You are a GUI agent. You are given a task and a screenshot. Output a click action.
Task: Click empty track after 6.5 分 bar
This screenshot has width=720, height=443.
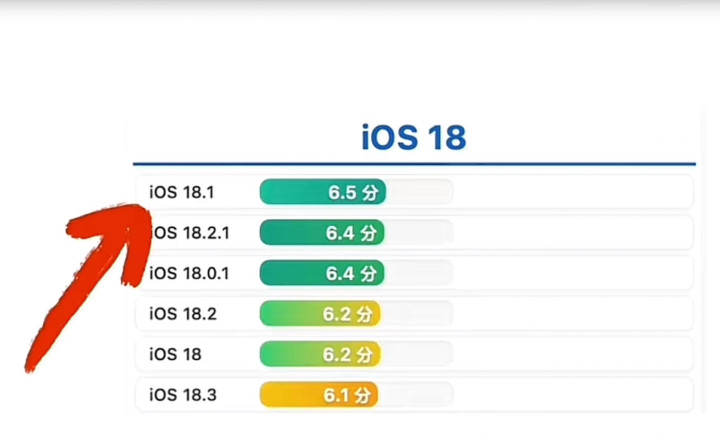point(419,192)
